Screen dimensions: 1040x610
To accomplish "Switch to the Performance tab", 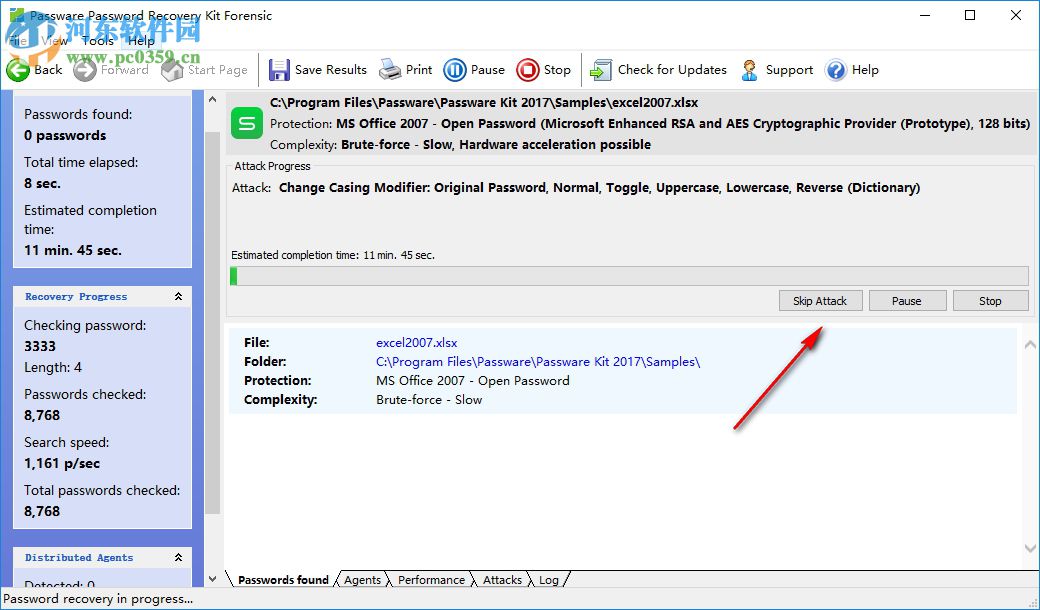I will coord(431,580).
